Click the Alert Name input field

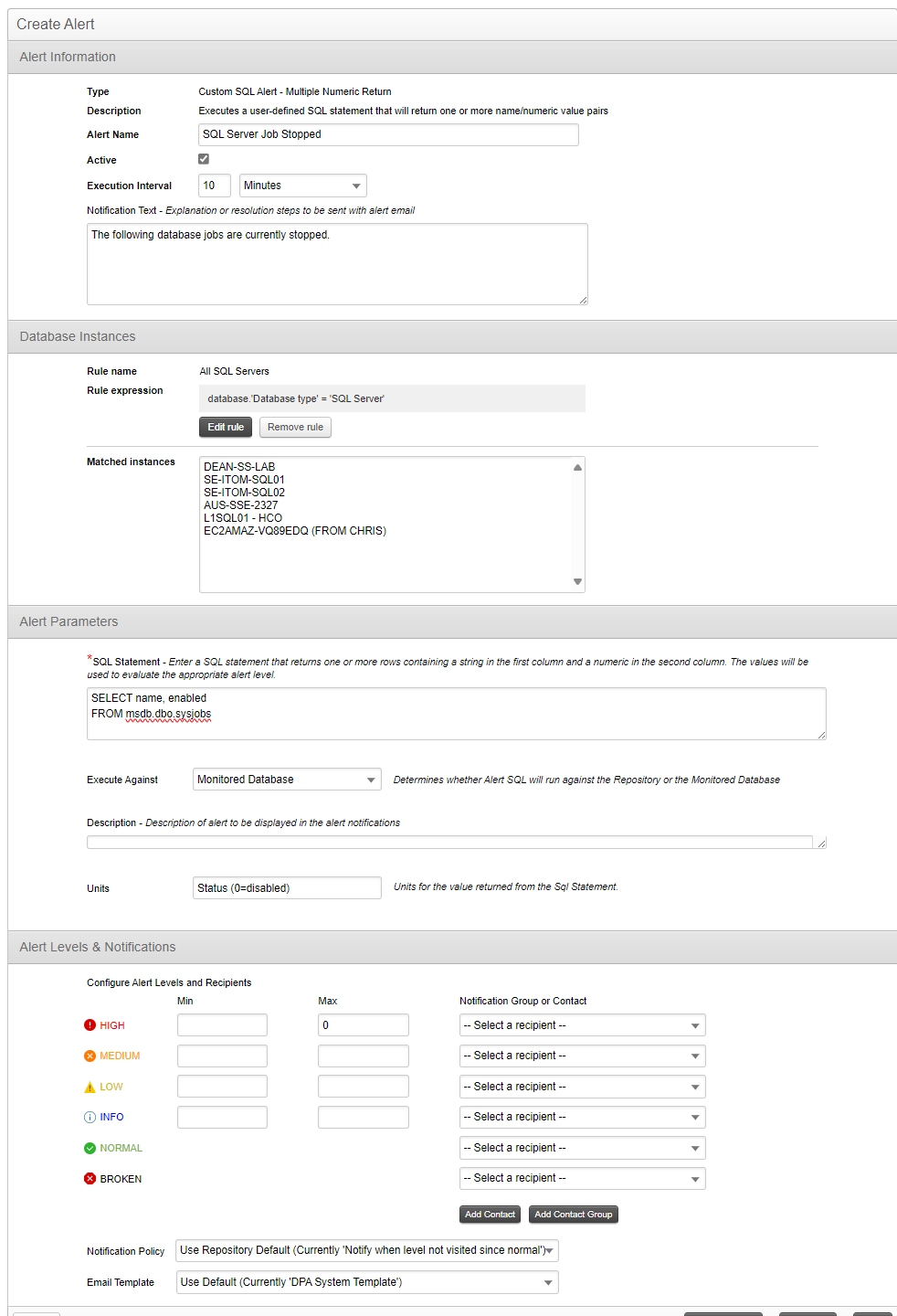click(388, 134)
